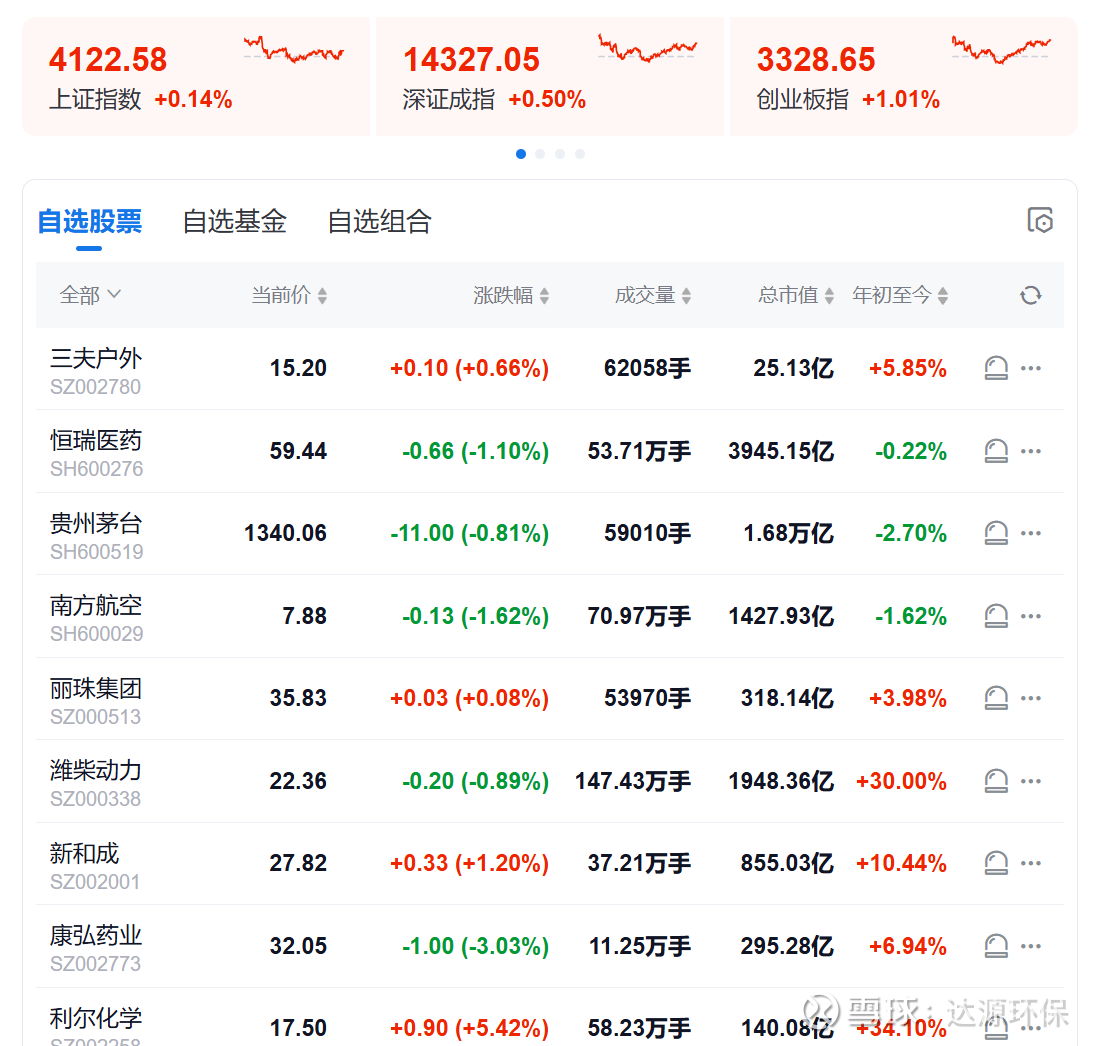
Task: Click 新和成 change +0.33 (+1.20%)
Action: pos(470,863)
